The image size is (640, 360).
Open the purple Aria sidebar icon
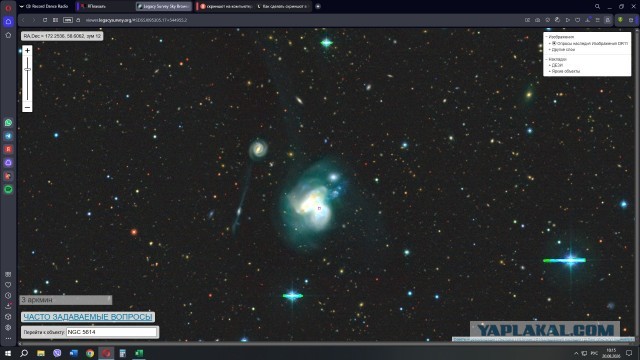pos(8,162)
